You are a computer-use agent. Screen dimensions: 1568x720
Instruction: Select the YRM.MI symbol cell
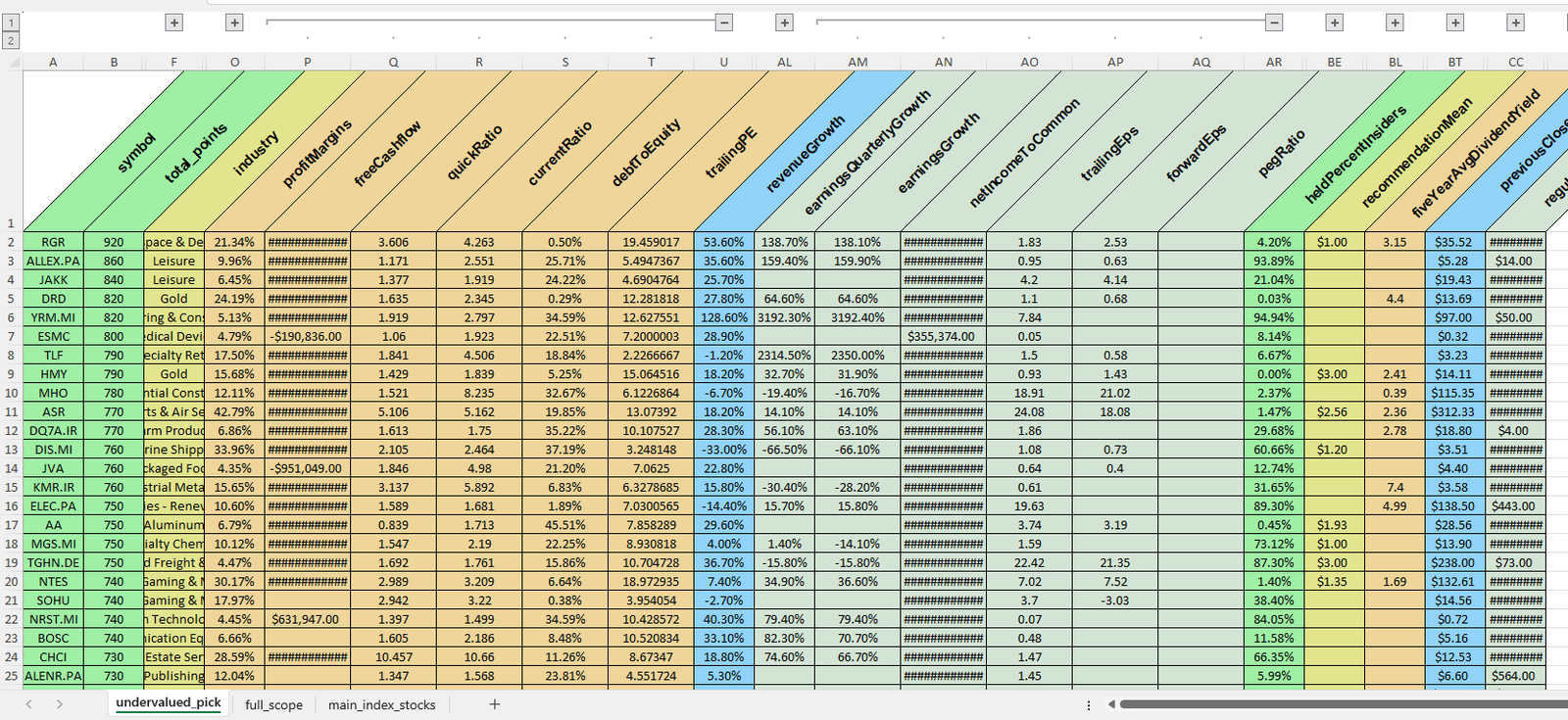click(53, 317)
